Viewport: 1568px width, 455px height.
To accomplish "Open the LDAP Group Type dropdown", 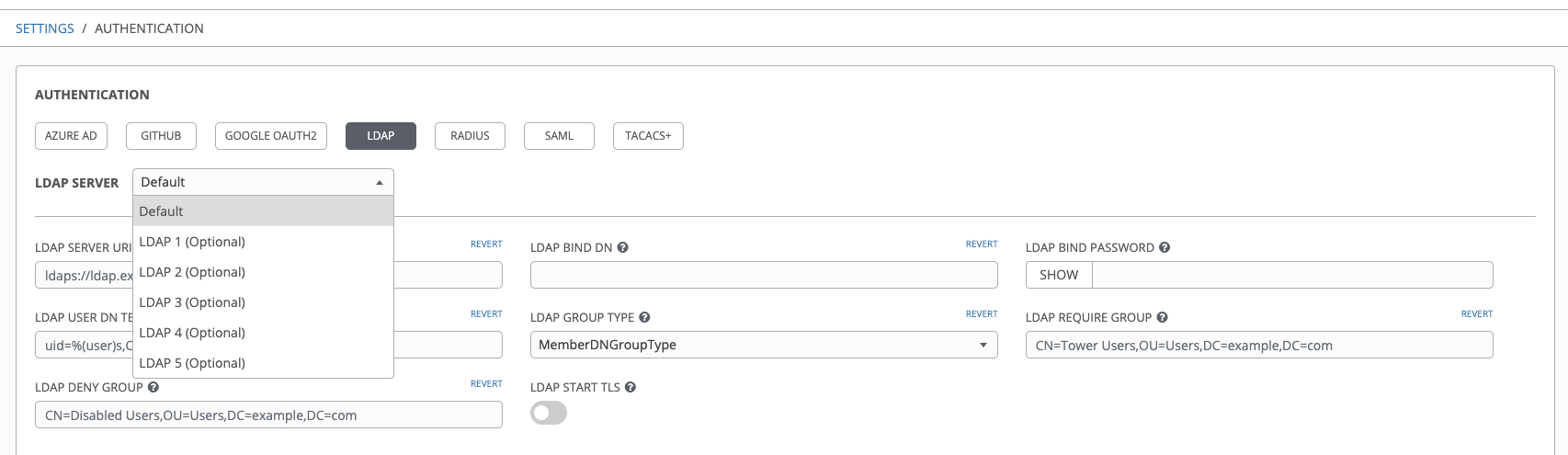I will coord(763,345).
